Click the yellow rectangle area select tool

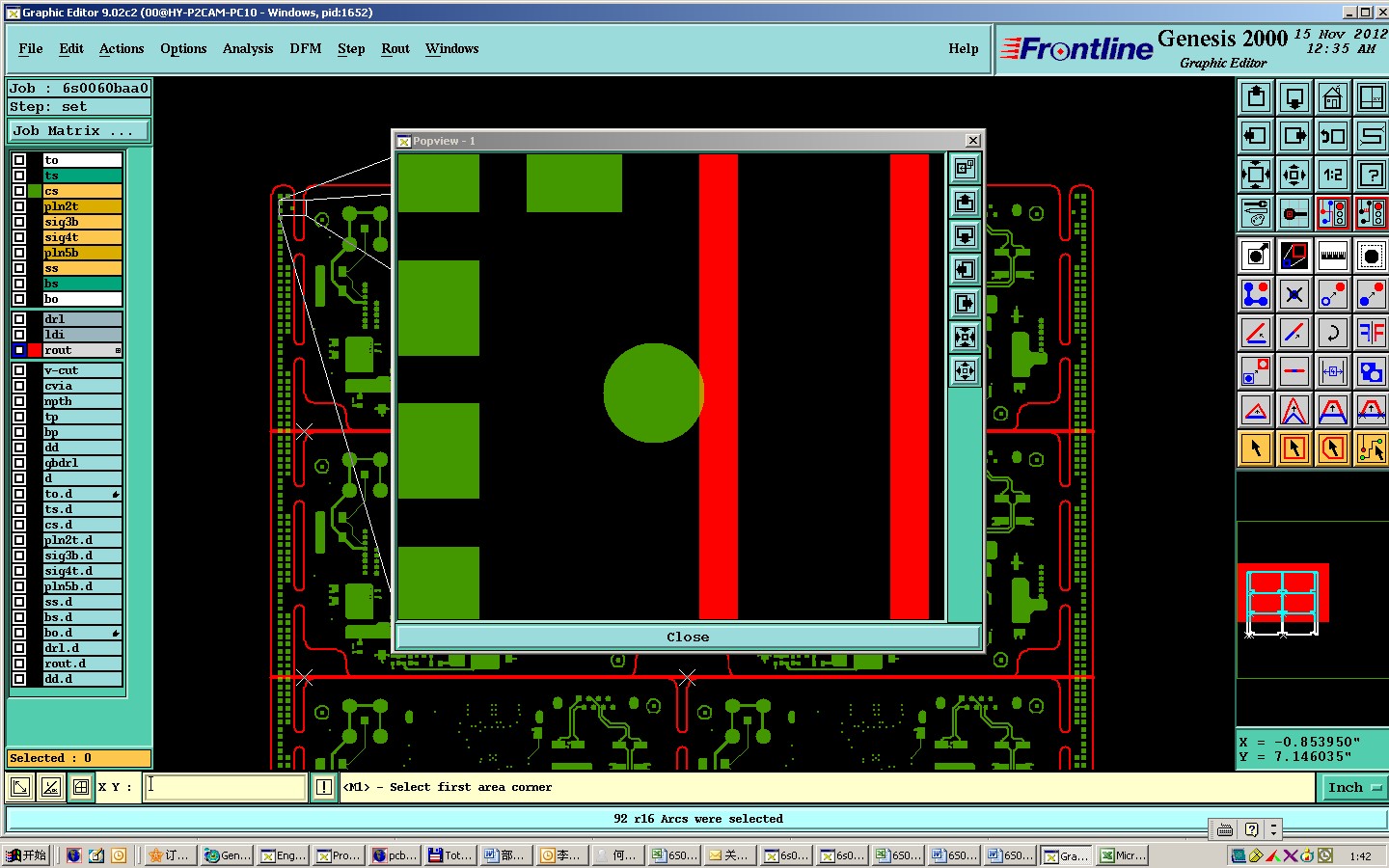(1294, 448)
